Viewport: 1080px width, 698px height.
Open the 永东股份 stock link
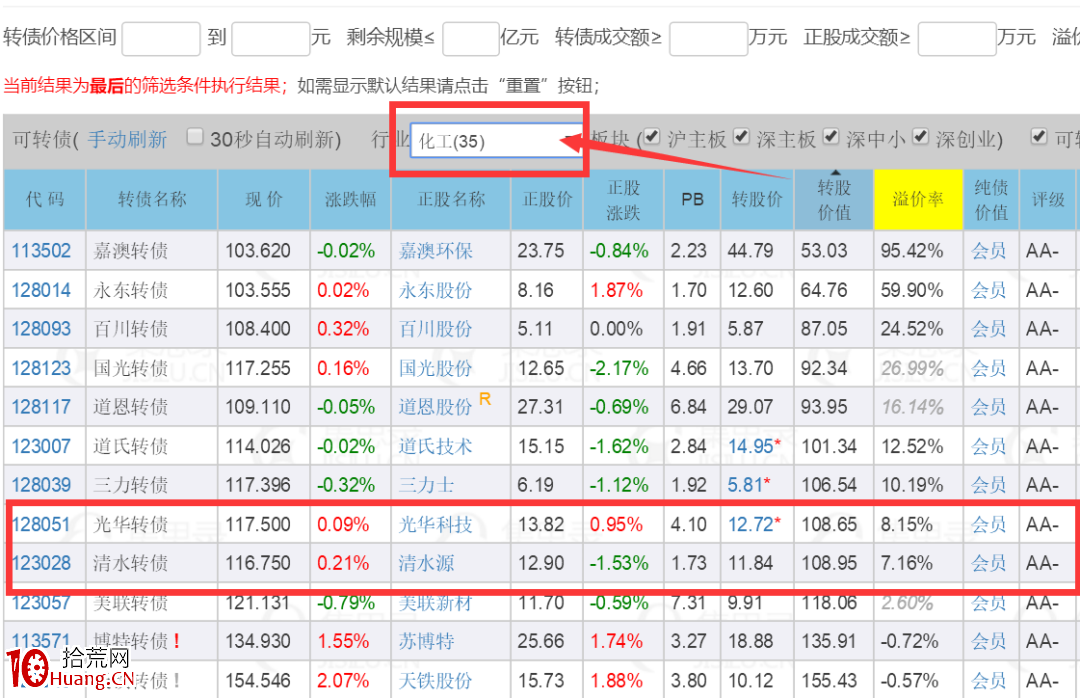pos(435,290)
